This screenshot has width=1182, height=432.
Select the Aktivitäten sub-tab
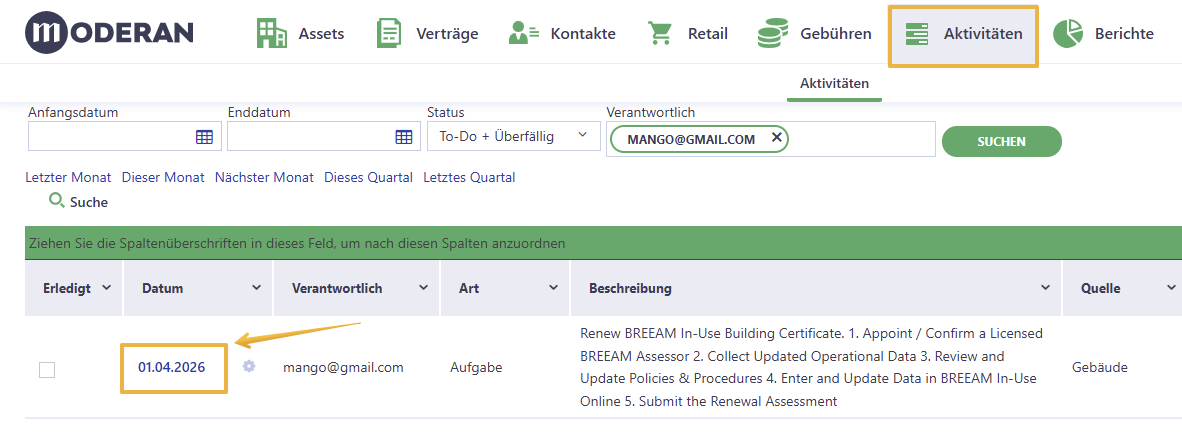(x=834, y=83)
